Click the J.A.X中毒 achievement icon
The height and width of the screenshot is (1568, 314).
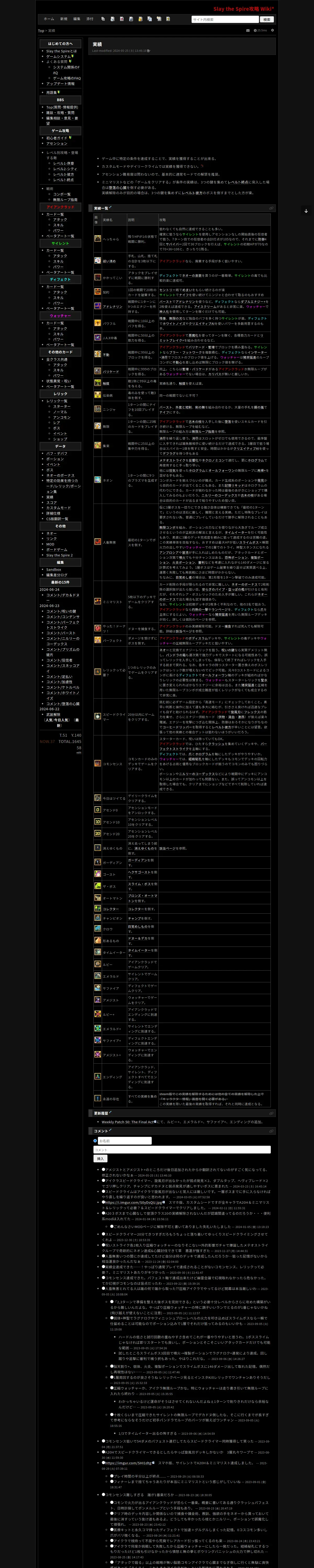pyautogui.click(x=98, y=337)
